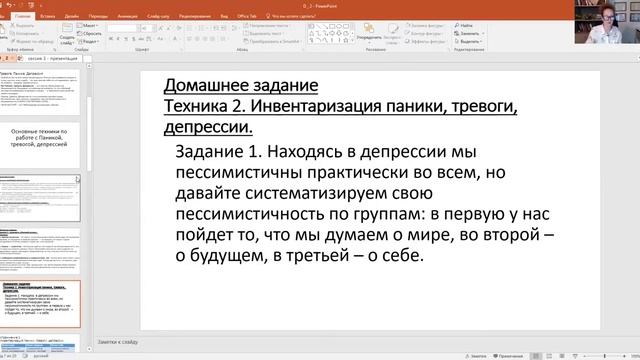640x360 pixels.
Task: Apply a bulleted list
Action: pyautogui.click(x=190, y=28)
